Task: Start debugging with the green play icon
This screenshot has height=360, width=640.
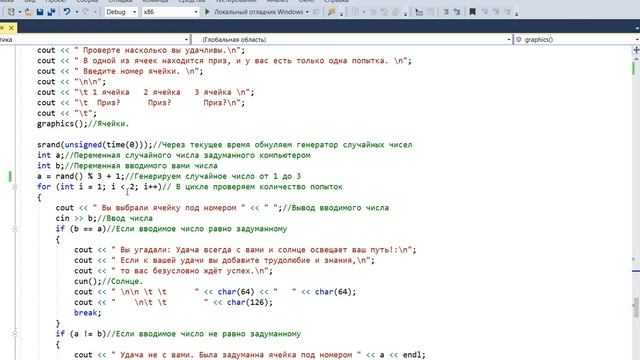Action: [x=207, y=12]
